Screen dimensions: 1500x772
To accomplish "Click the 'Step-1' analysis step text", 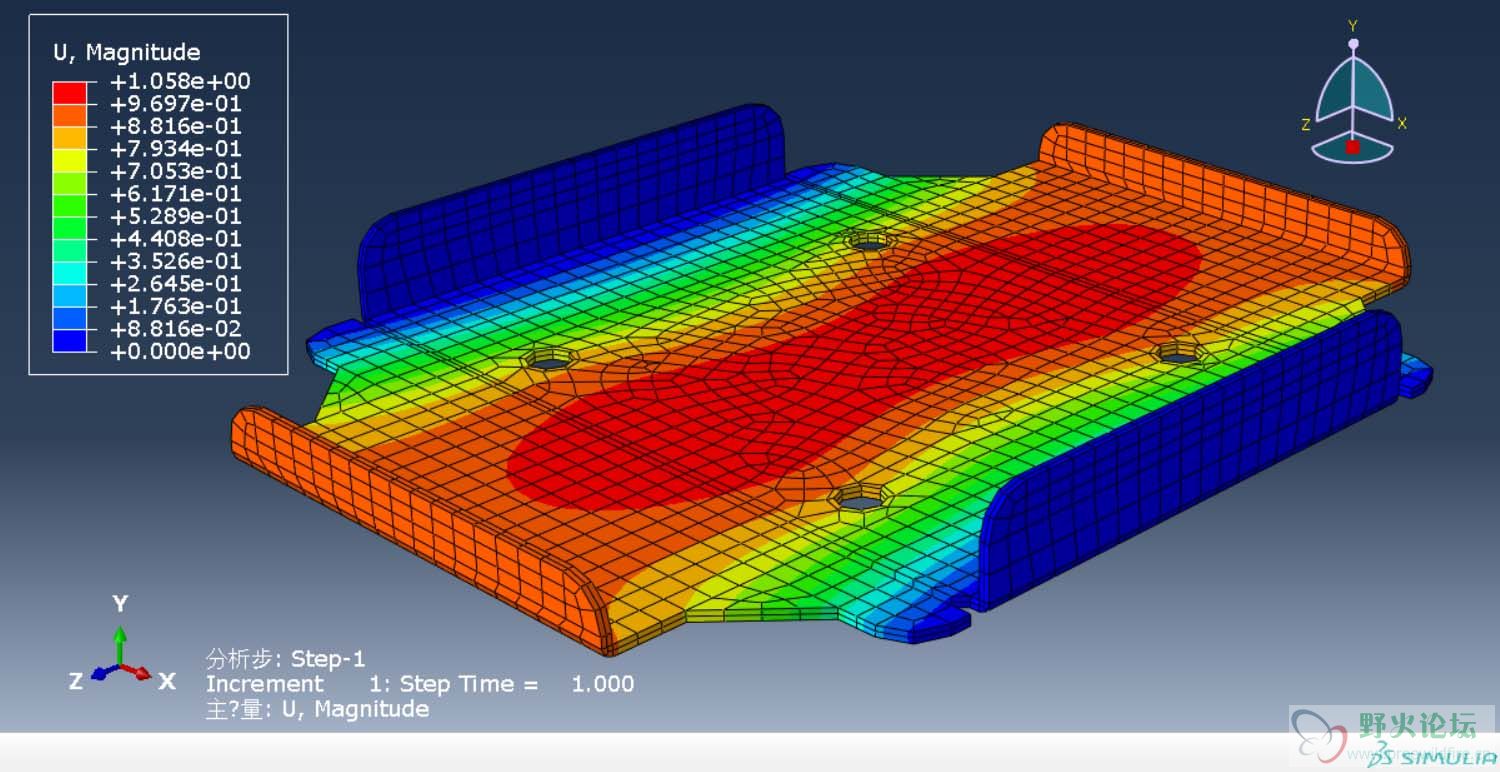I will pyautogui.click(x=328, y=659).
